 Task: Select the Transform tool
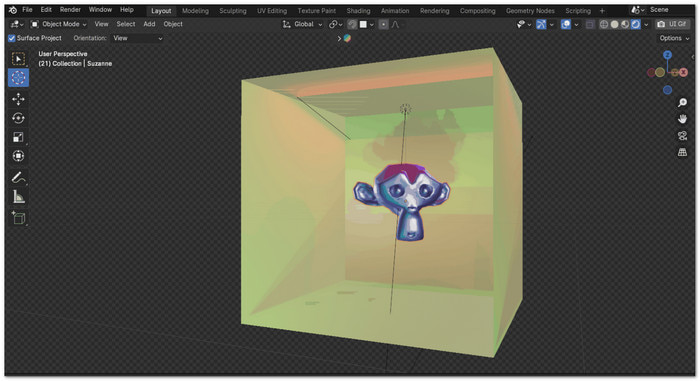tap(18, 156)
